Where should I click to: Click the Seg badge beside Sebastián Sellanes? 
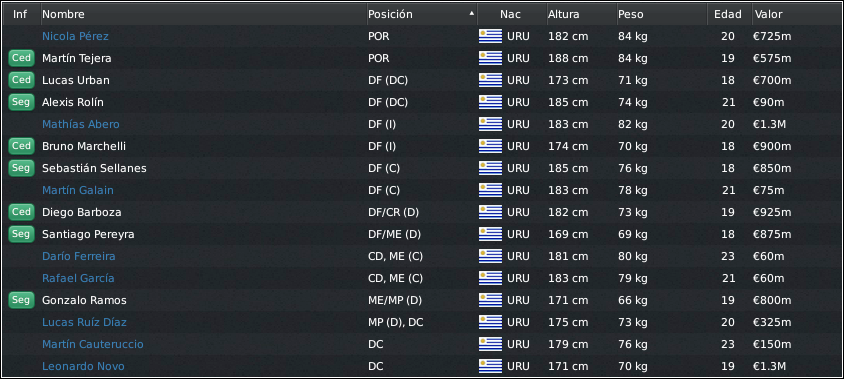[22, 168]
